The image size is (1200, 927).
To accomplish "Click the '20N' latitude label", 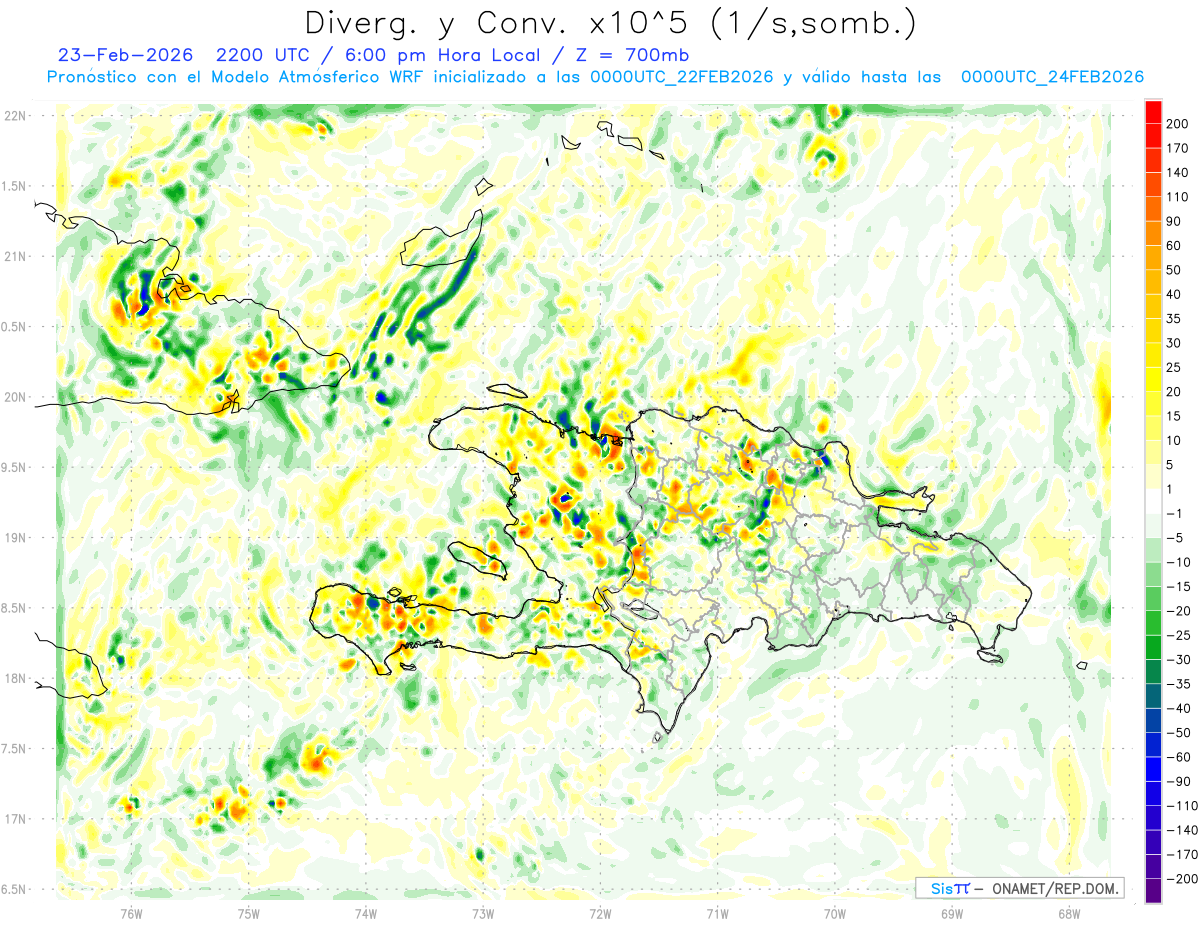I will 13,397.
